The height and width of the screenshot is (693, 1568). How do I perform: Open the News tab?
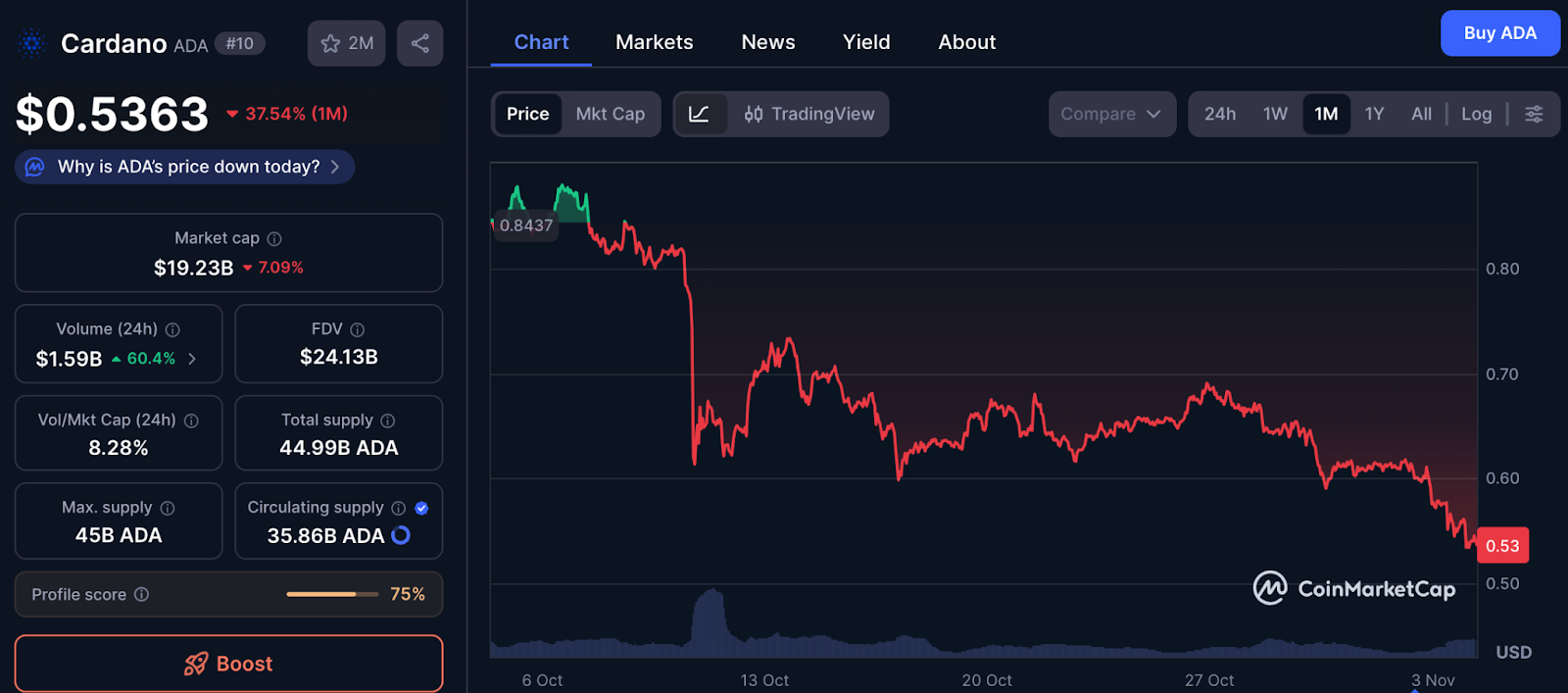coord(767,42)
